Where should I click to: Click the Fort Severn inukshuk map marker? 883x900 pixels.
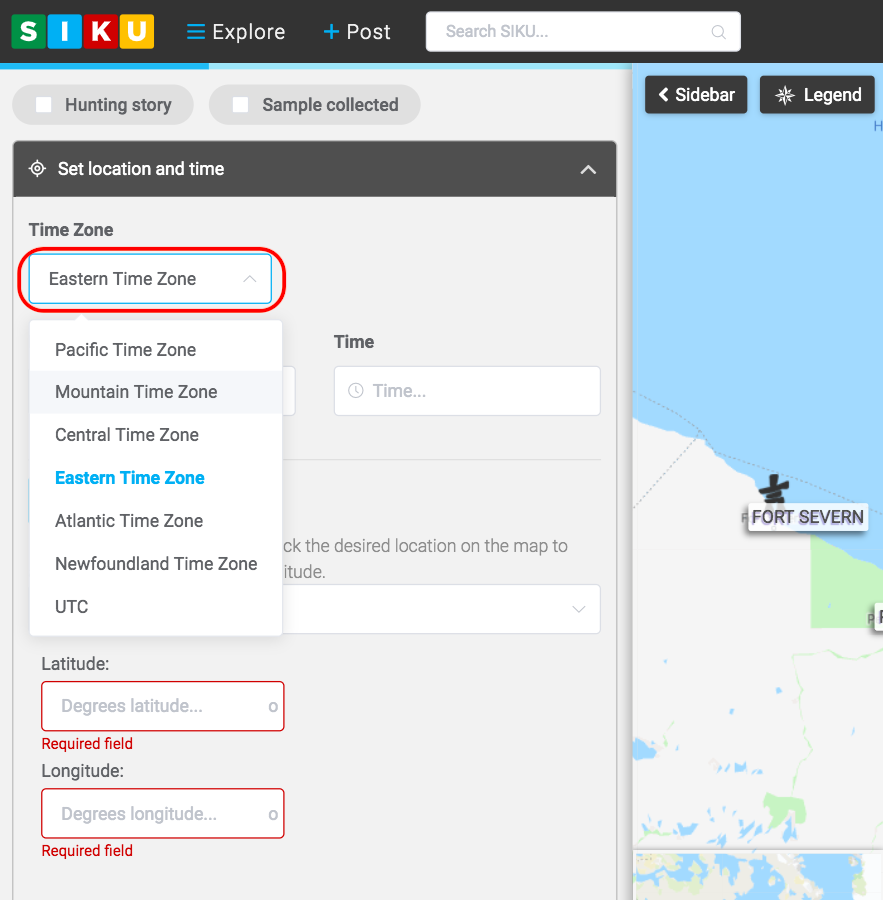point(772,490)
